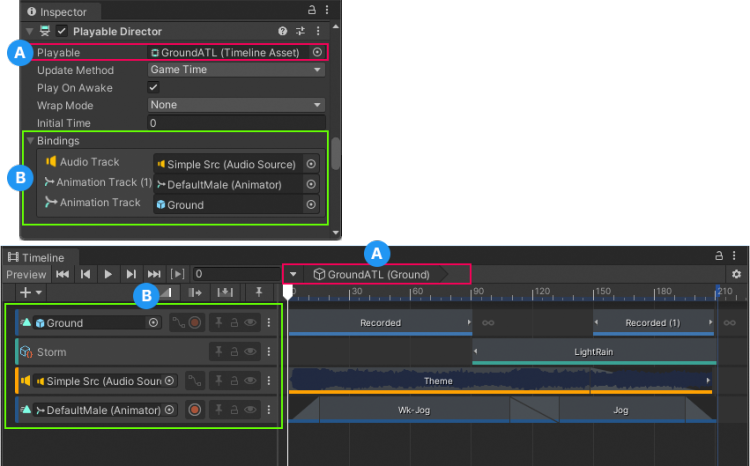Mute the Simple Src audio track
This screenshot has height=466, width=750.
(x=251, y=381)
